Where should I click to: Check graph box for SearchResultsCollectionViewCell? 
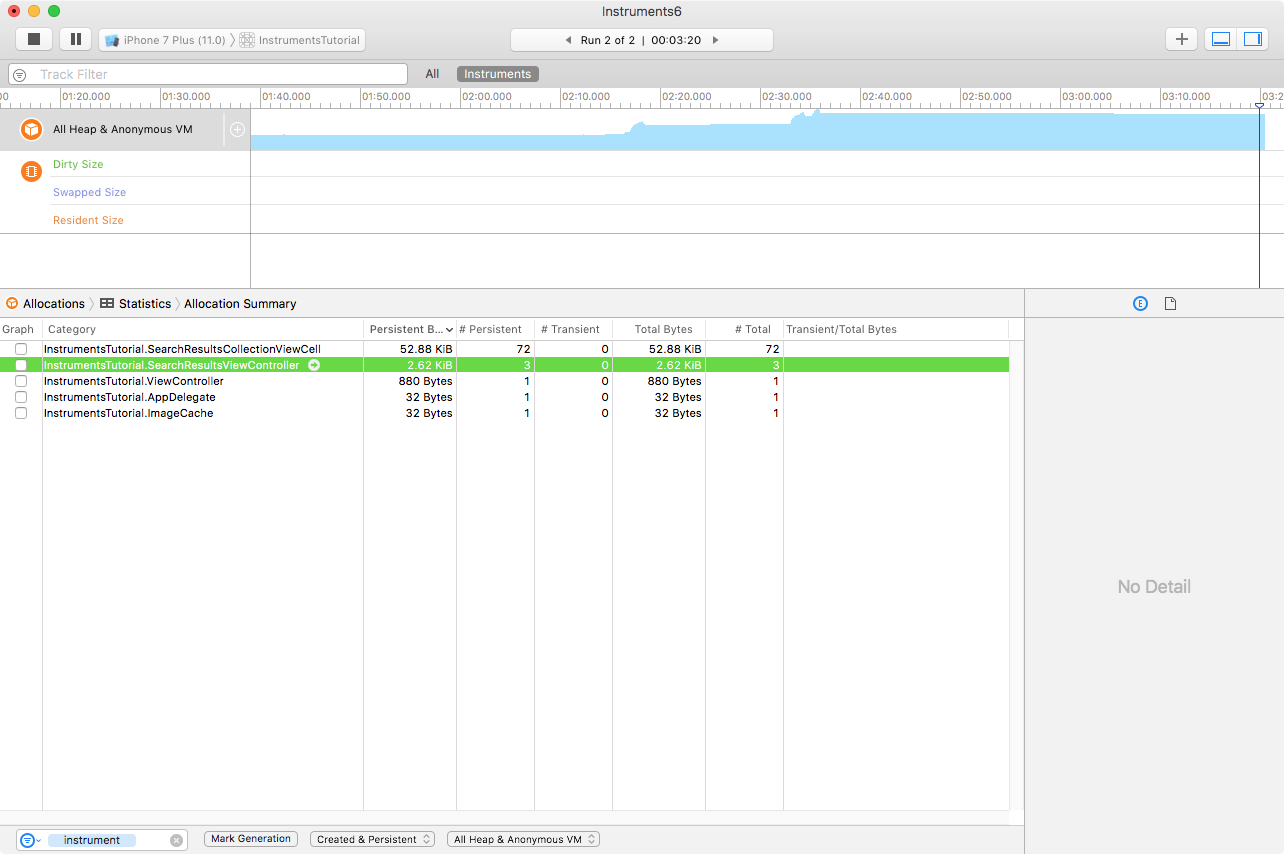[x=21, y=349]
